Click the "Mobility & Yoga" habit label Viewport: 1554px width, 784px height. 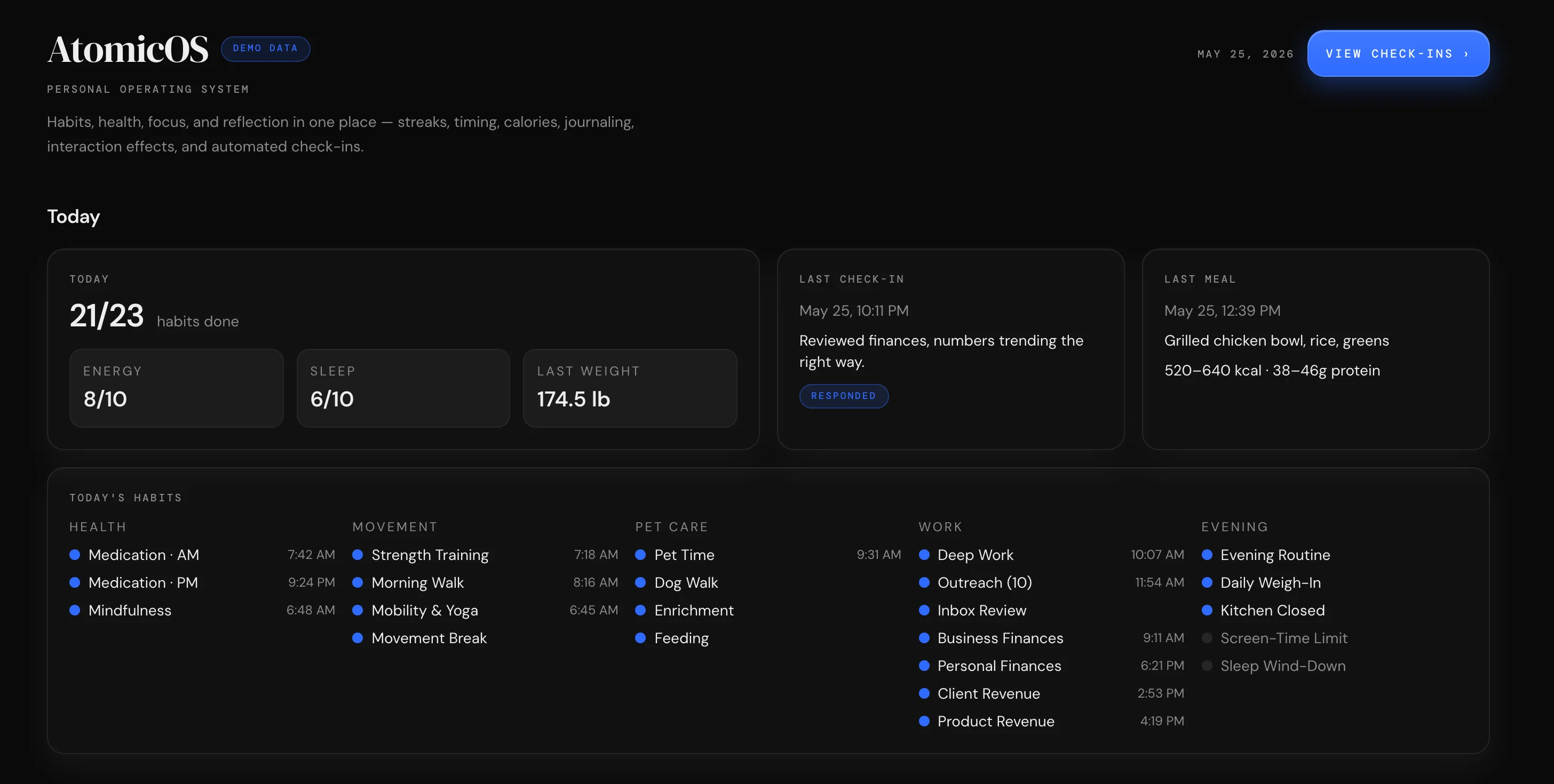425,611
